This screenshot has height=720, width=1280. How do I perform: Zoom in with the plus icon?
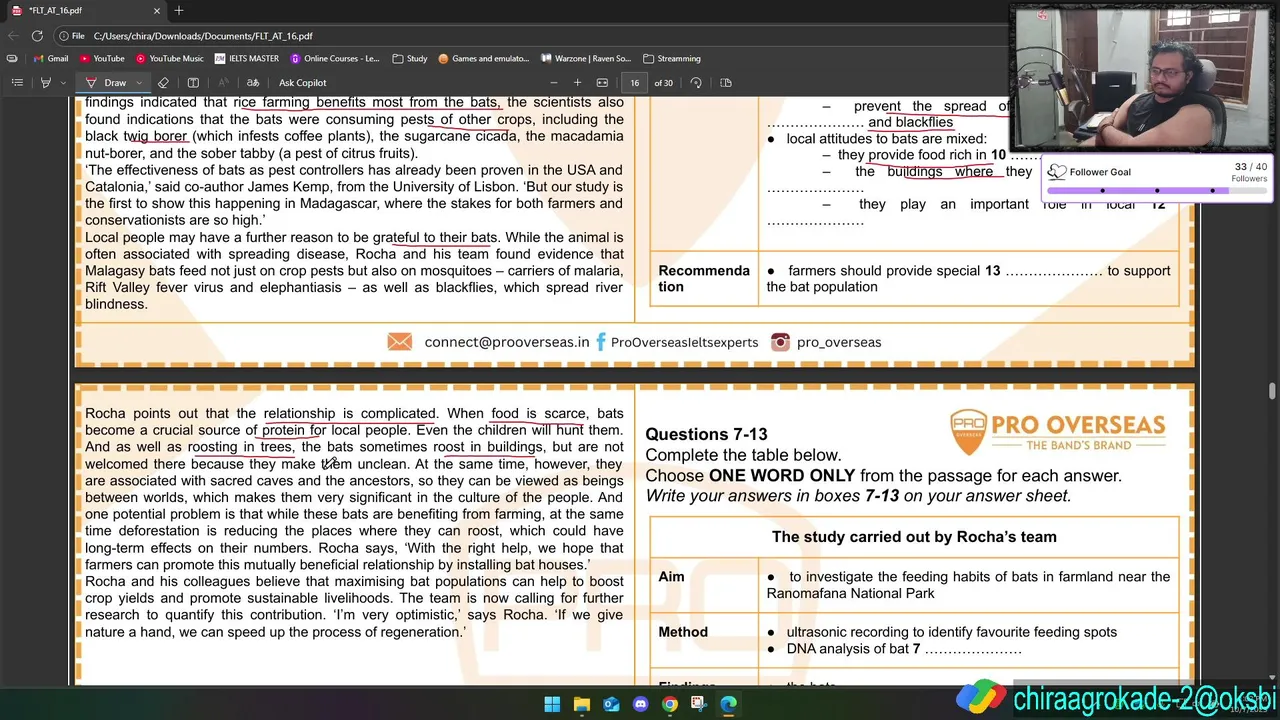pos(577,83)
